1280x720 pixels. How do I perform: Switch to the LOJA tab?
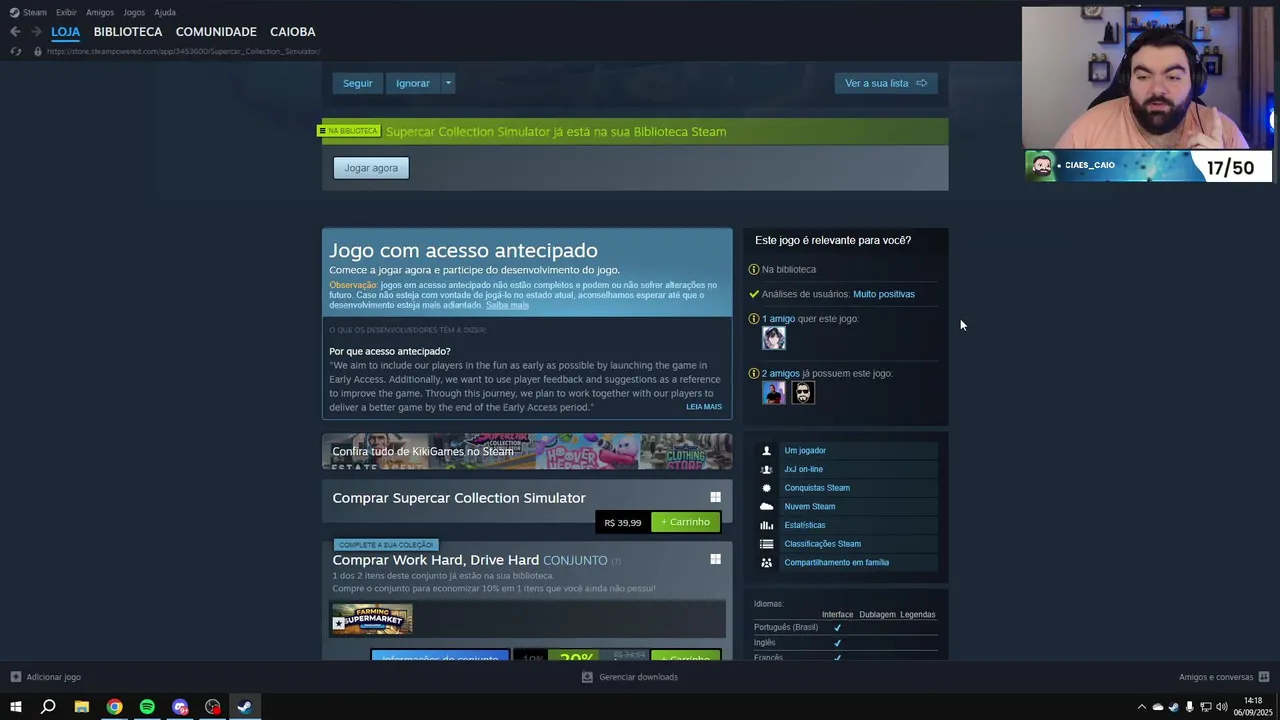pyautogui.click(x=65, y=32)
